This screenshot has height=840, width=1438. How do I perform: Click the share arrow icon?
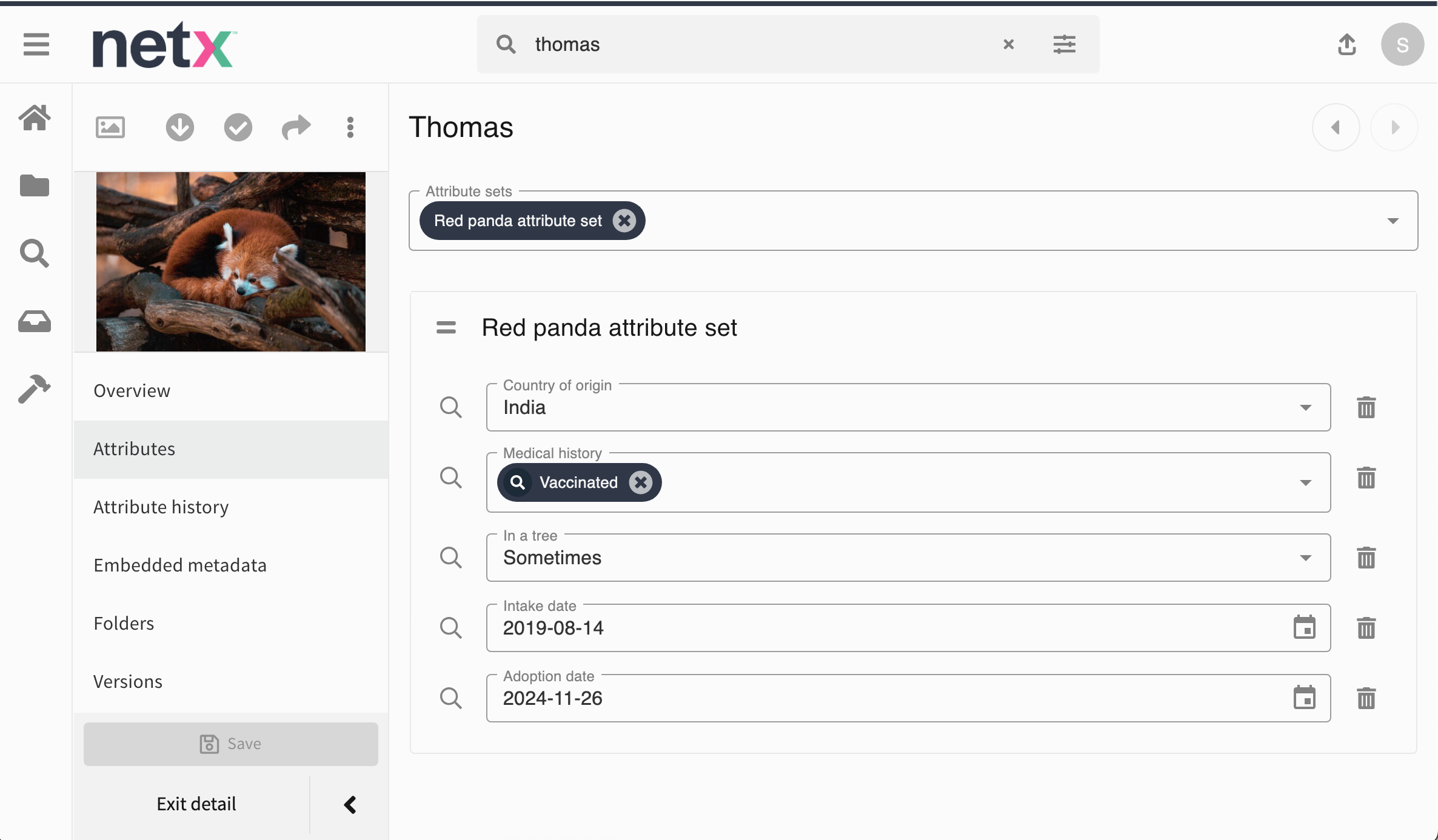click(x=296, y=127)
